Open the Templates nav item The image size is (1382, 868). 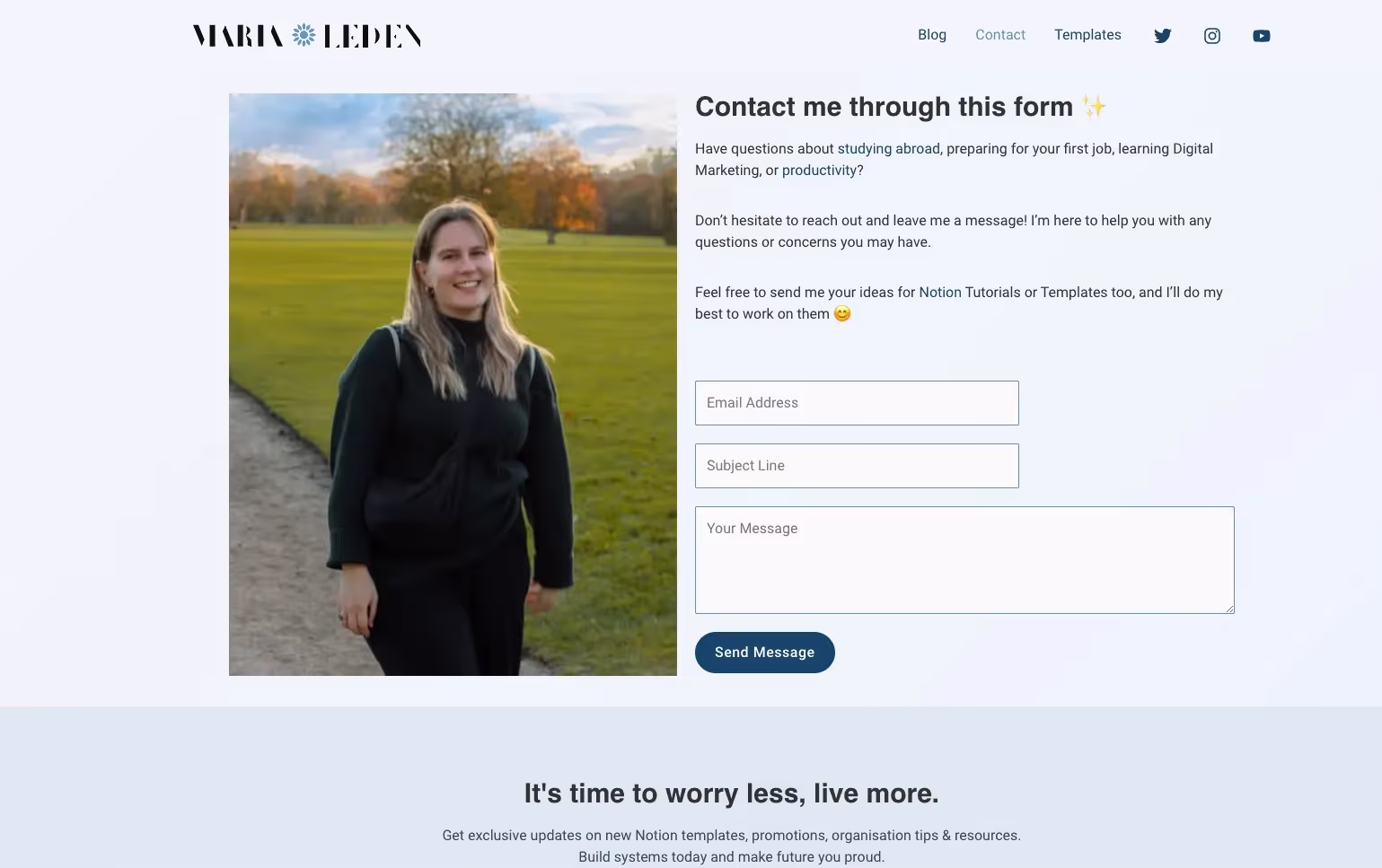[1087, 35]
